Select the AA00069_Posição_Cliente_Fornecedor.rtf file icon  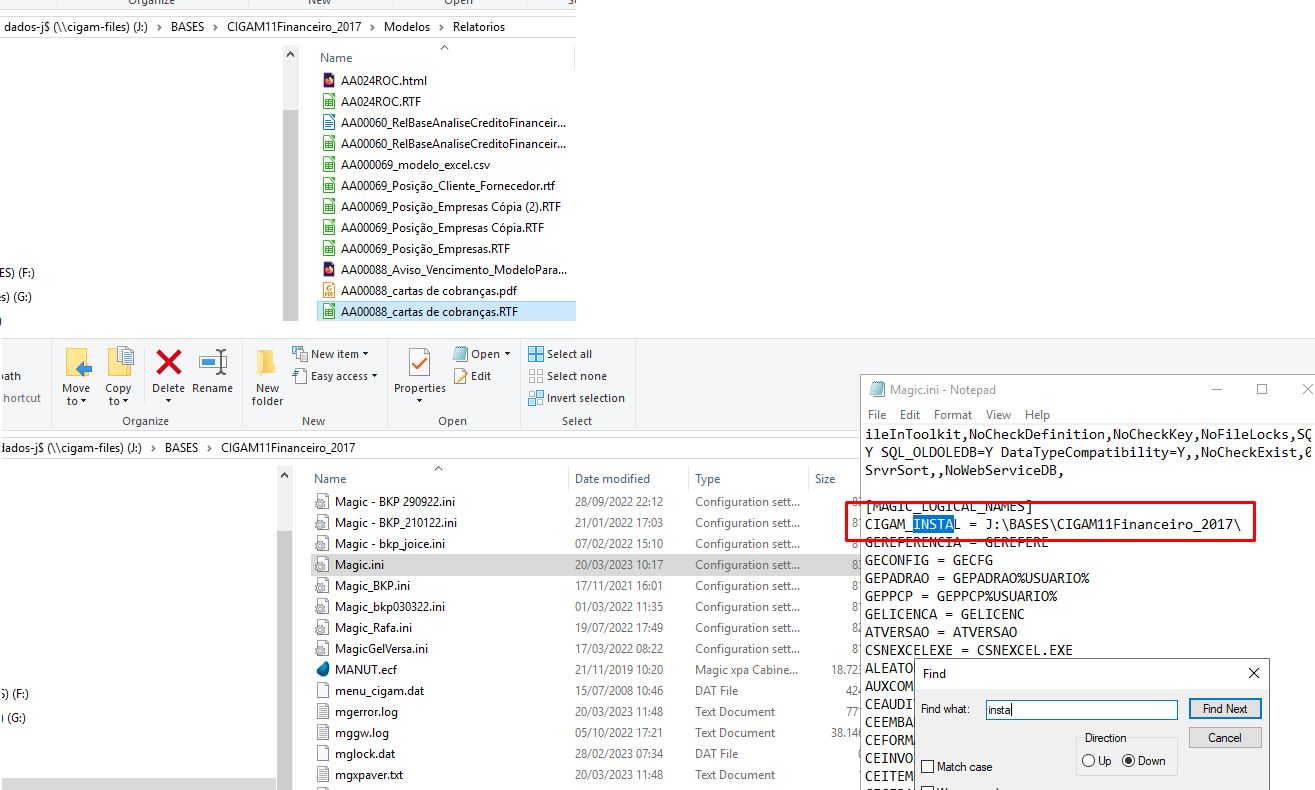328,185
